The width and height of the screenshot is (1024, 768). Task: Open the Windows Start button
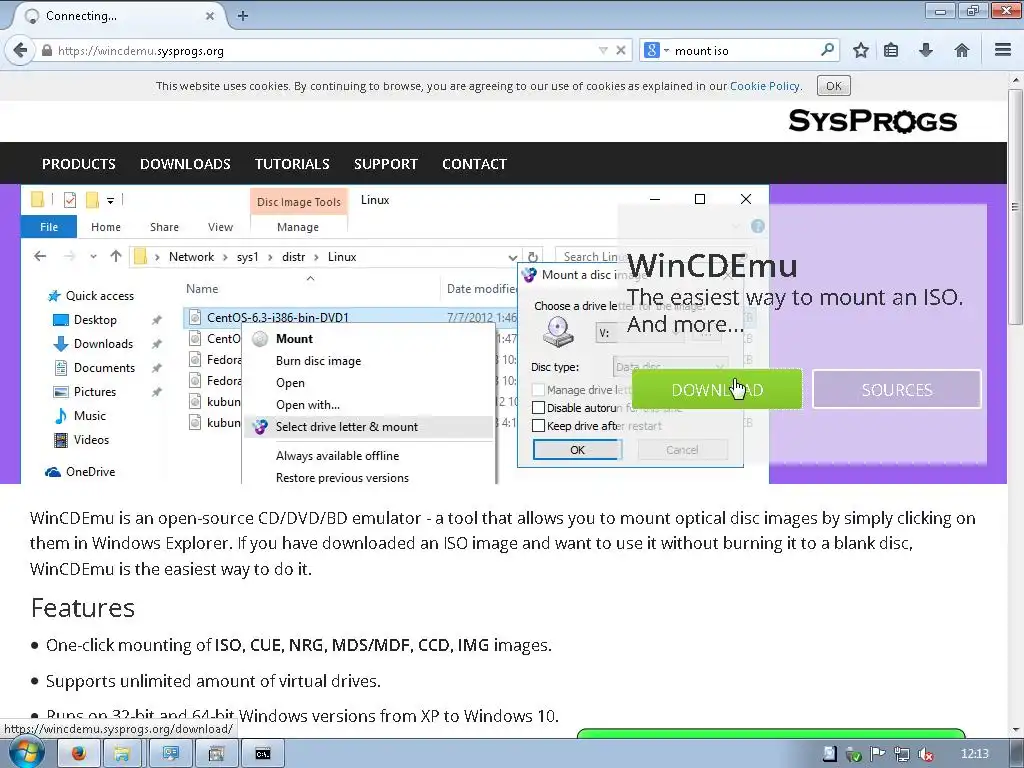(26, 753)
